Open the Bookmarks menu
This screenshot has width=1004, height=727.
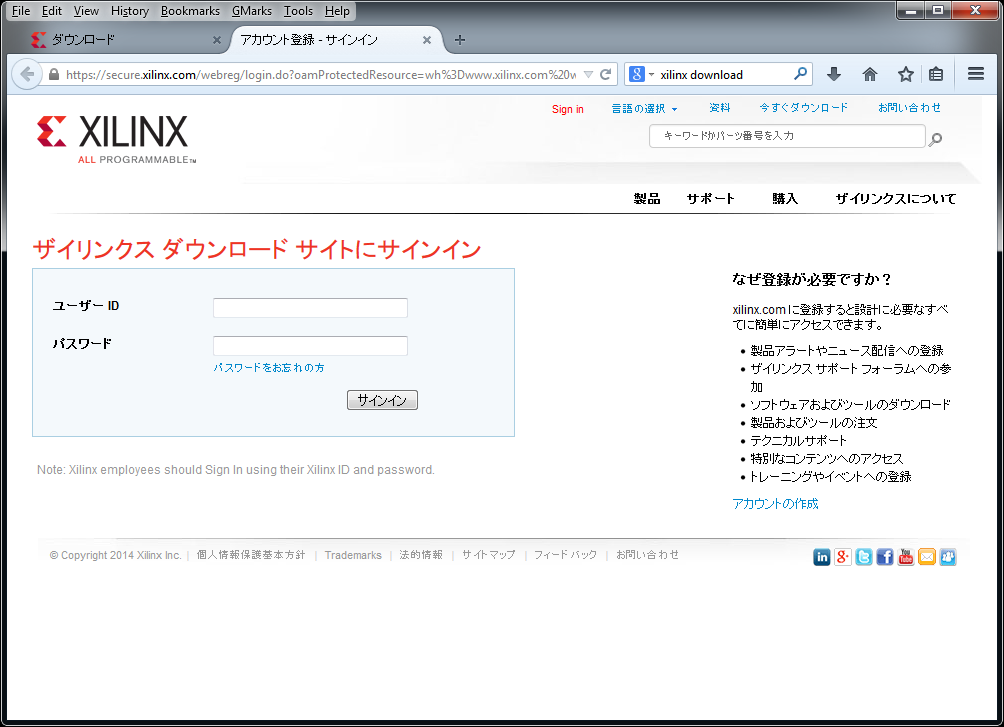[x=190, y=11]
